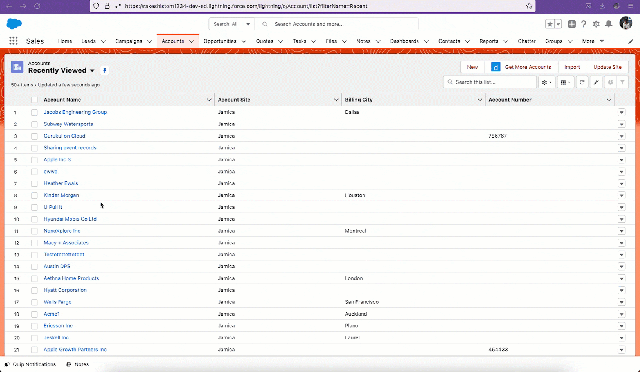Open the App Launcher grid icon
This screenshot has height=372, width=640.
point(13,41)
